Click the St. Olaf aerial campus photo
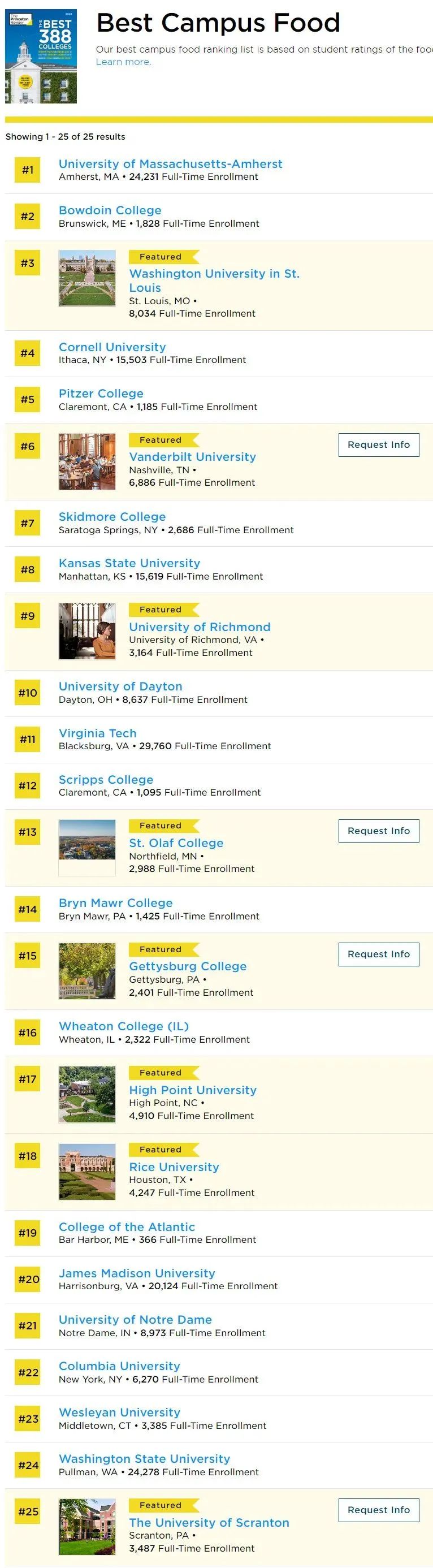The height and width of the screenshot is (1568, 433). (87, 847)
